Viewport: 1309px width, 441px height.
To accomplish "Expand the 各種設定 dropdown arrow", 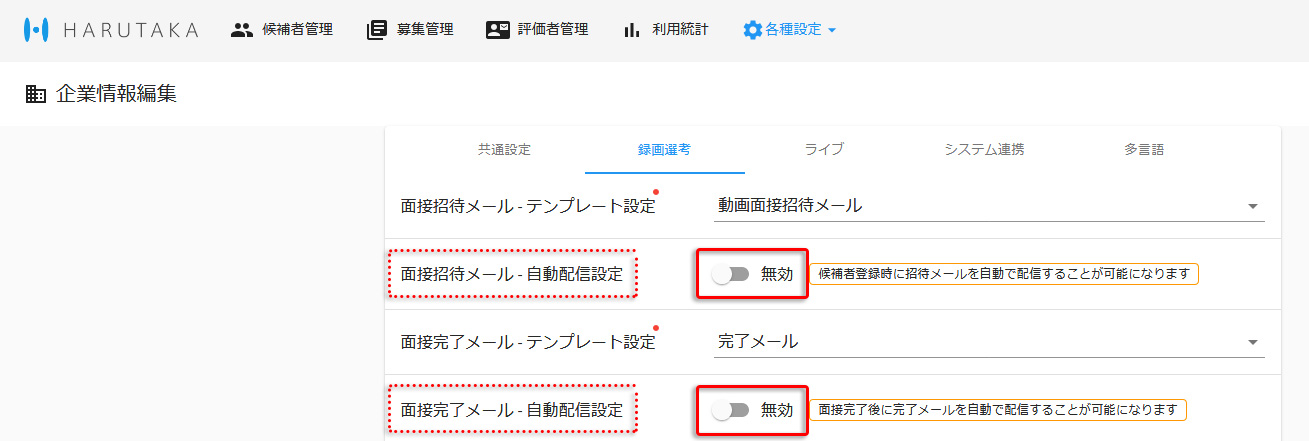I will click(x=832, y=30).
